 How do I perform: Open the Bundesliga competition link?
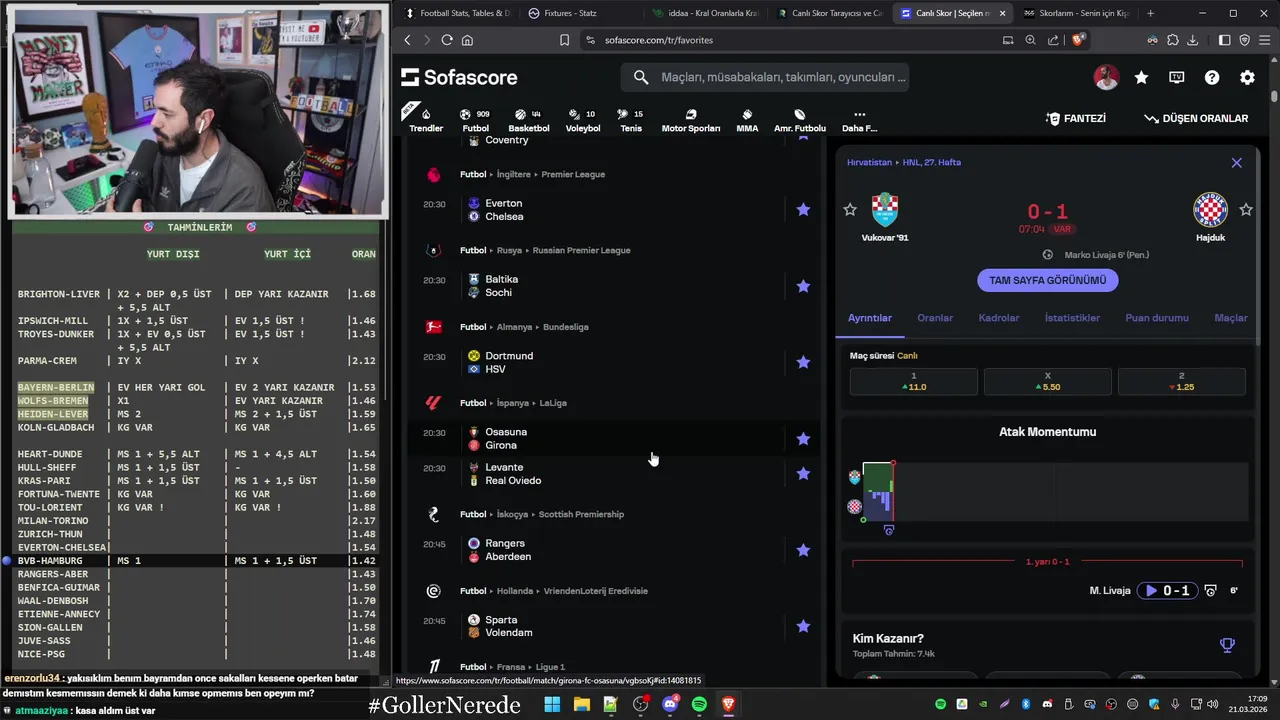click(x=565, y=327)
